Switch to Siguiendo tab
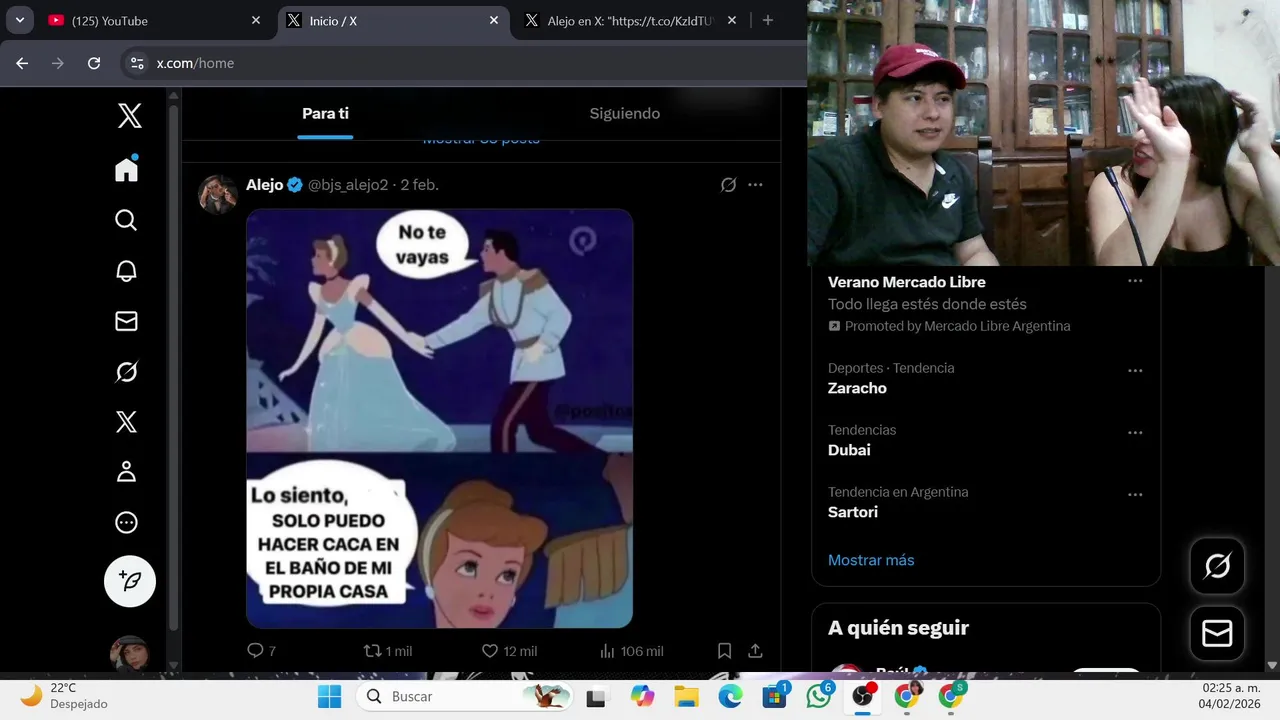This screenshot has width=1280, height=720. click(625, 114)
